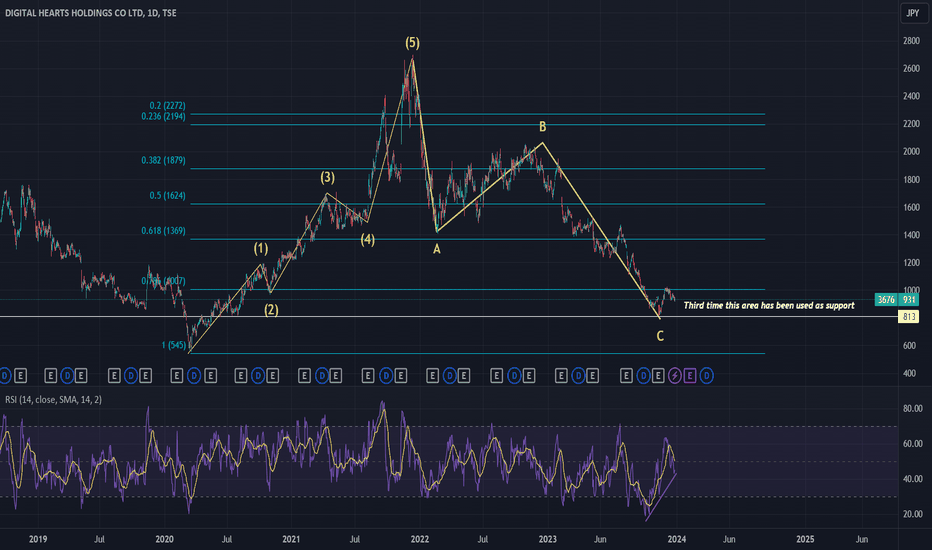Select the purple RSI divergence trend line
The width and height of the screenshot is (932, 550).
tap(661, 497)
